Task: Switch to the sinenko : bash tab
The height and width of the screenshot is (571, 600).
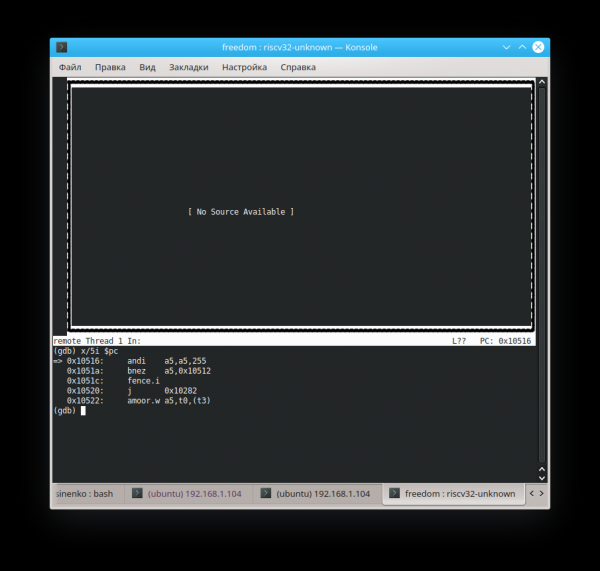Action: tap(83, 494)
